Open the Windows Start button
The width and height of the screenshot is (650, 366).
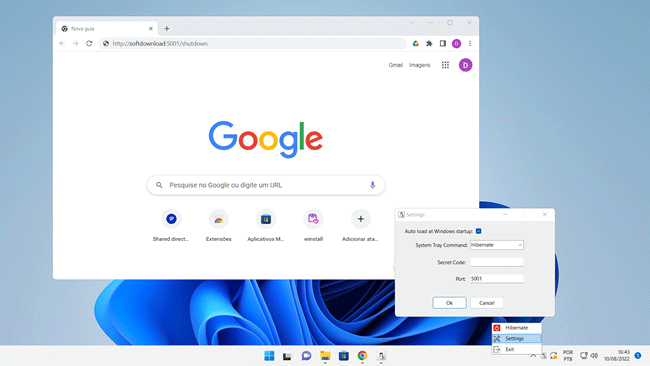pyautogui.click(x=269, y=356)
